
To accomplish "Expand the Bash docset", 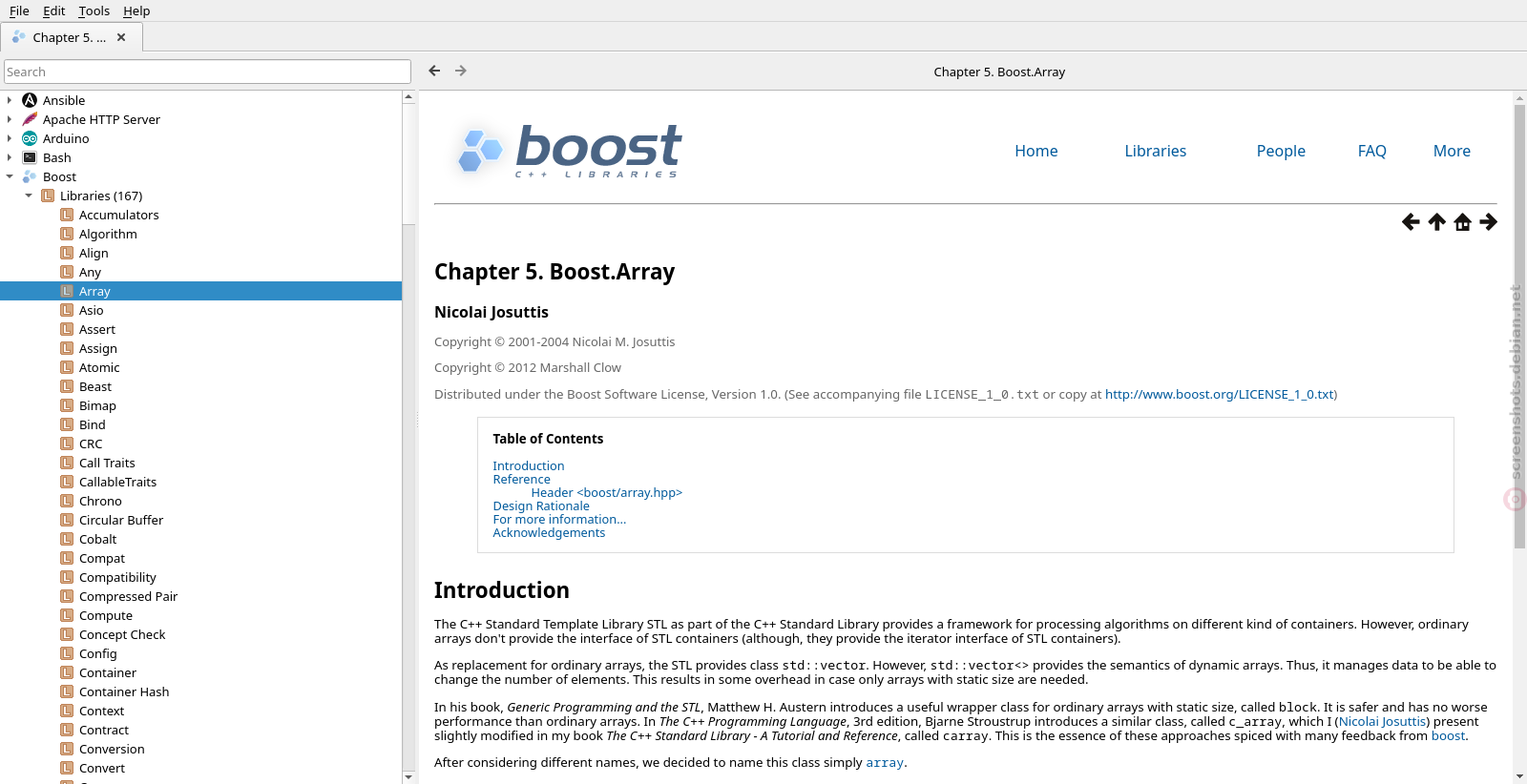I will click(x=10, y=157).
